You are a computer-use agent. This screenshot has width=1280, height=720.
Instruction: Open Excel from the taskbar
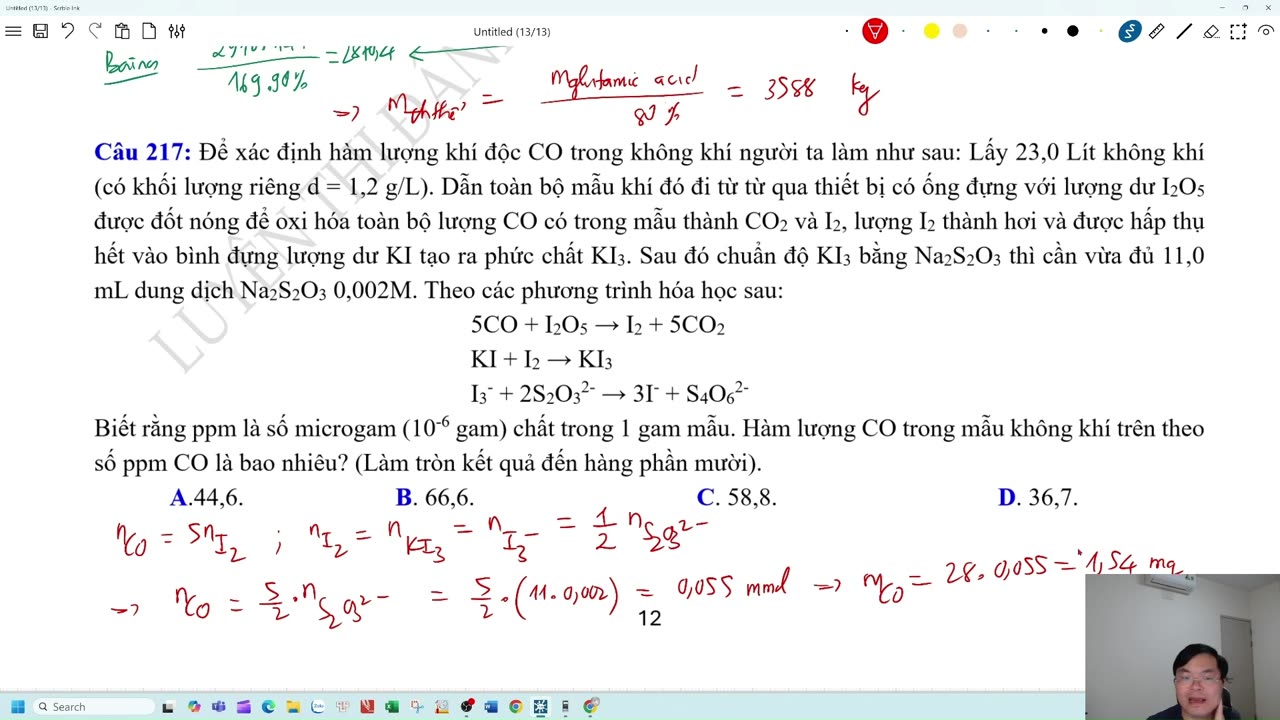point(392,707)
